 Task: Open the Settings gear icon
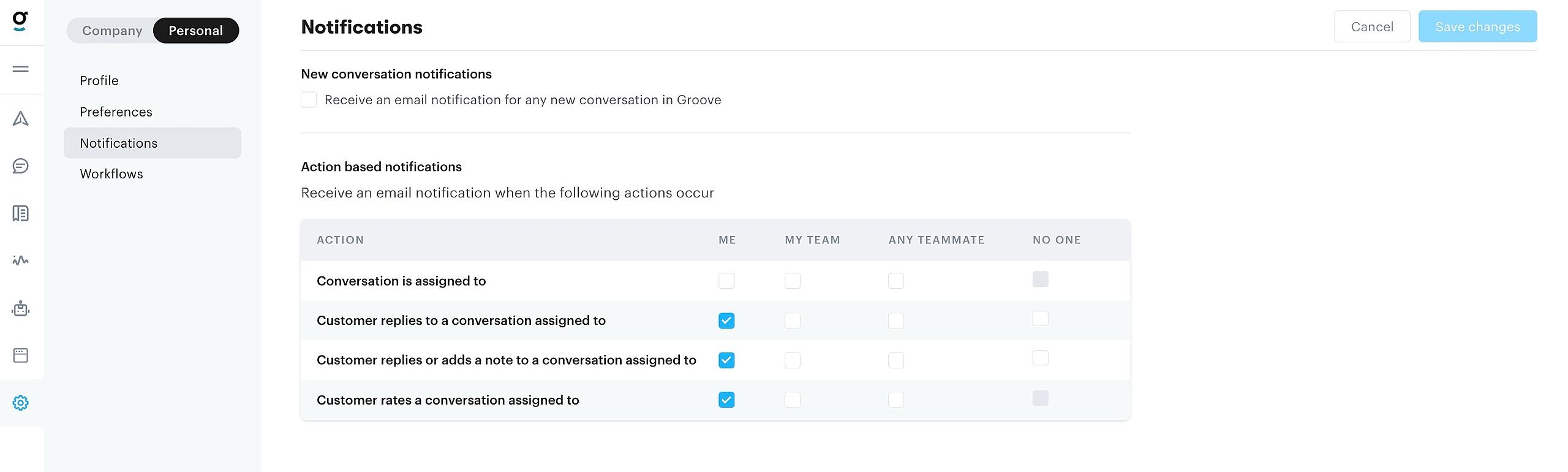click(x=20, y=403)
